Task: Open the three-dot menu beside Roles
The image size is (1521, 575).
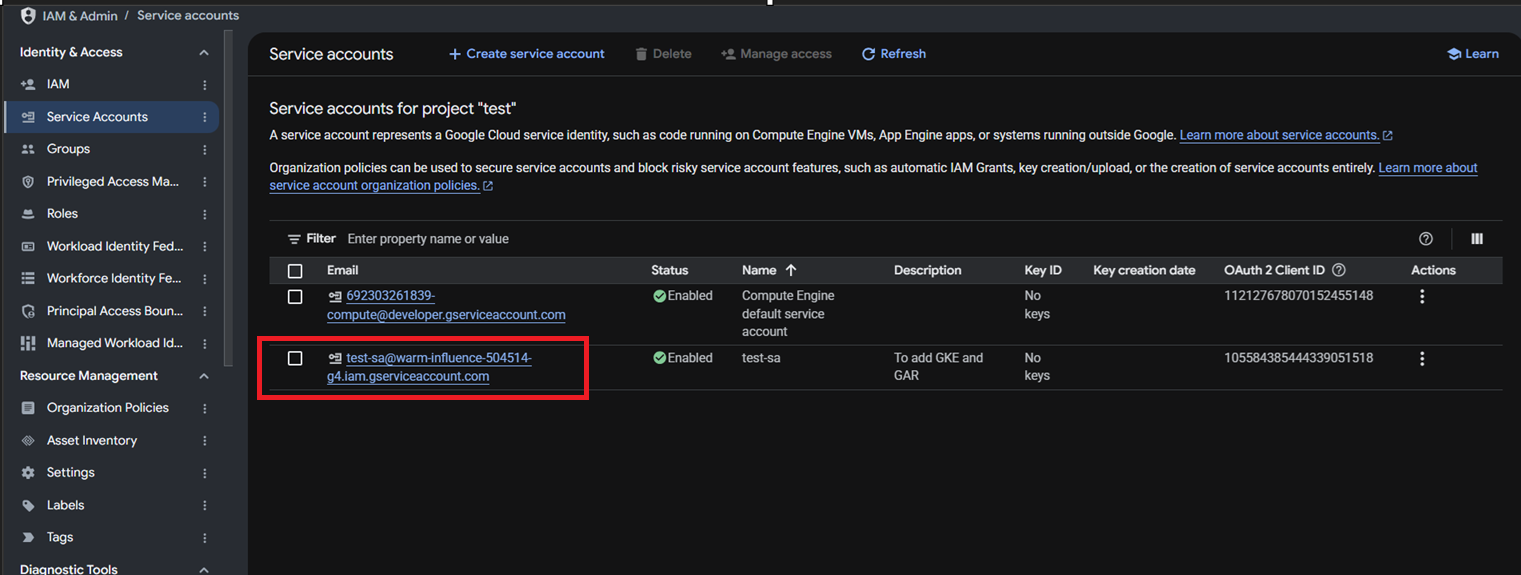Action: [205, 214]
